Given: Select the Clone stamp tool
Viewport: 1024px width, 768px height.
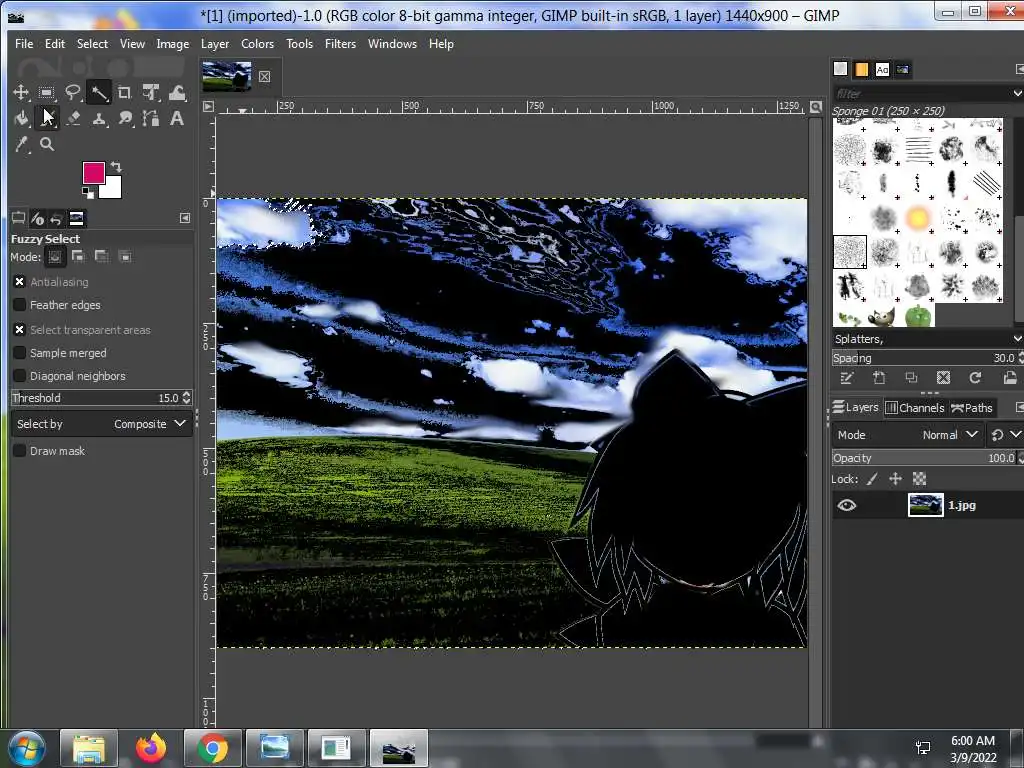Looking at the screenshot, I should pyautogui.click(x=99, y=118).
